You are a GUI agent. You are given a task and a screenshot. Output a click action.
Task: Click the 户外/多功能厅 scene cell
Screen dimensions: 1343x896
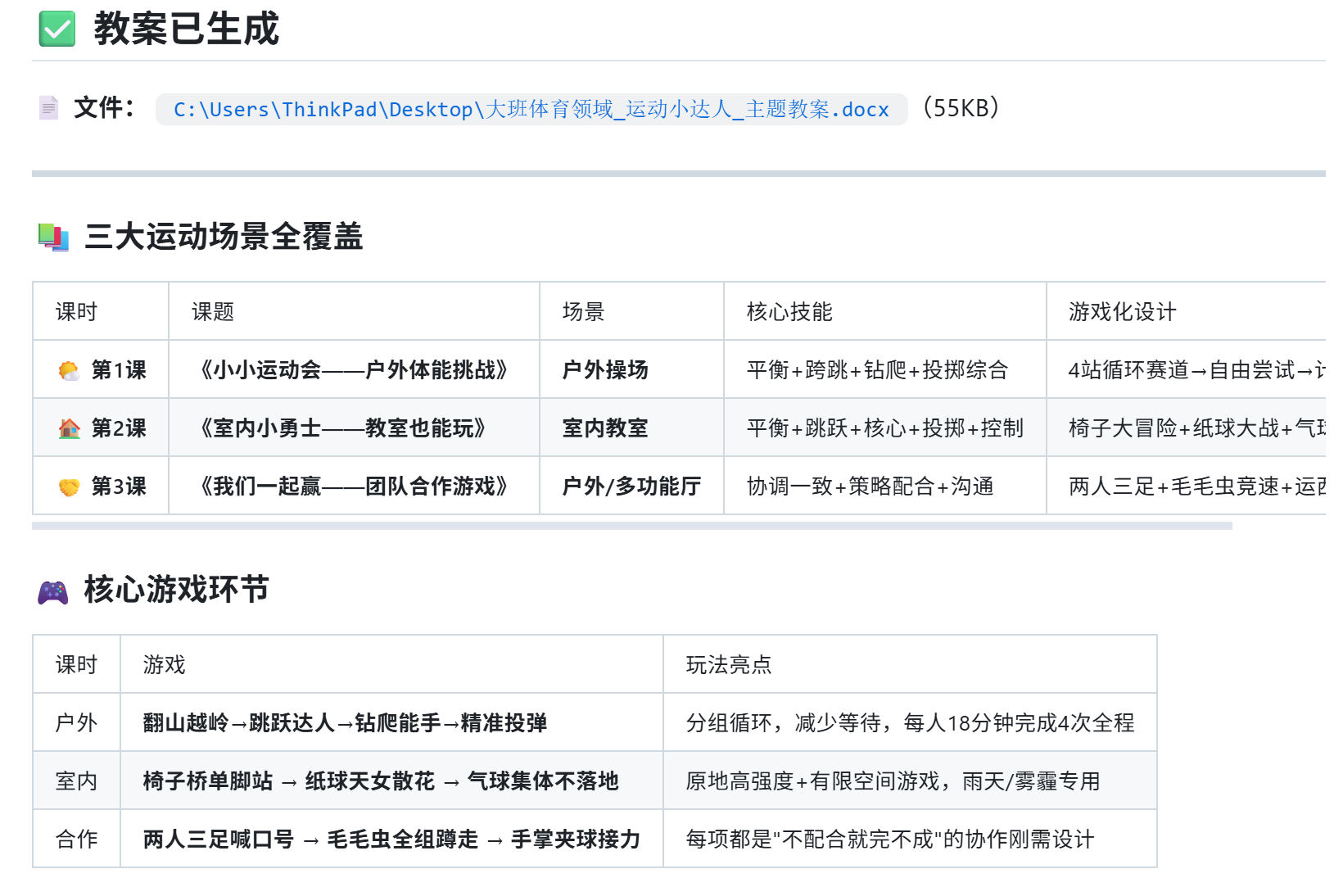631,486
